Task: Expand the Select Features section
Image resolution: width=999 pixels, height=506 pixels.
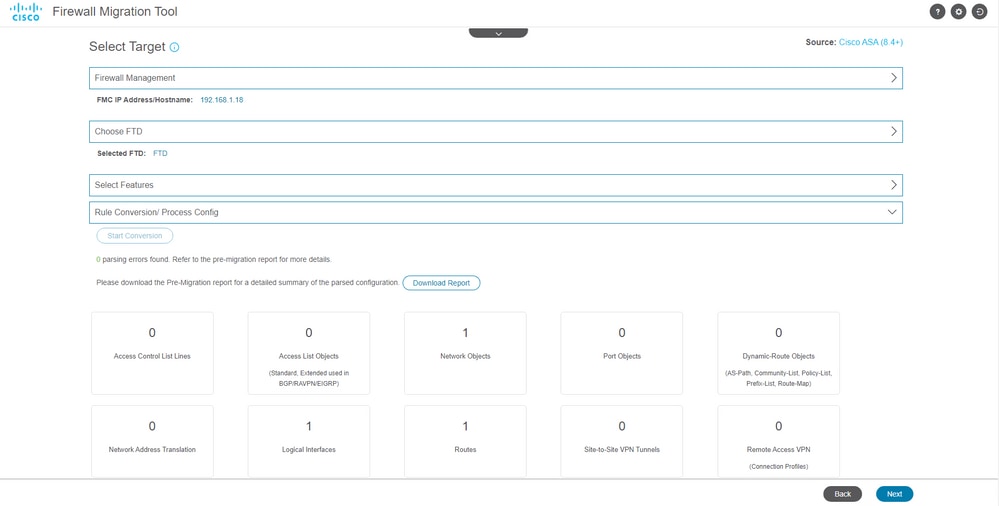Action: point(496,185)
